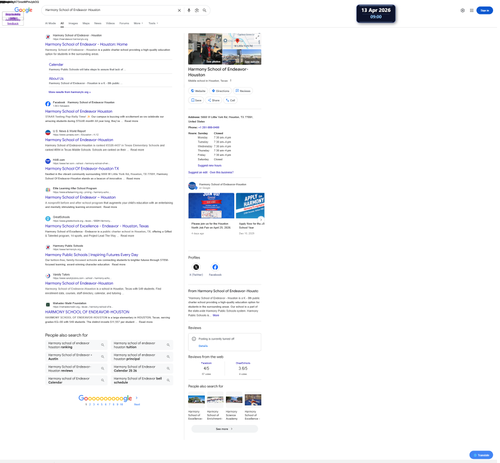Screen dimensions: 500x463
Task: Click the next arrow on posts carousel
Action: point(261,219)
